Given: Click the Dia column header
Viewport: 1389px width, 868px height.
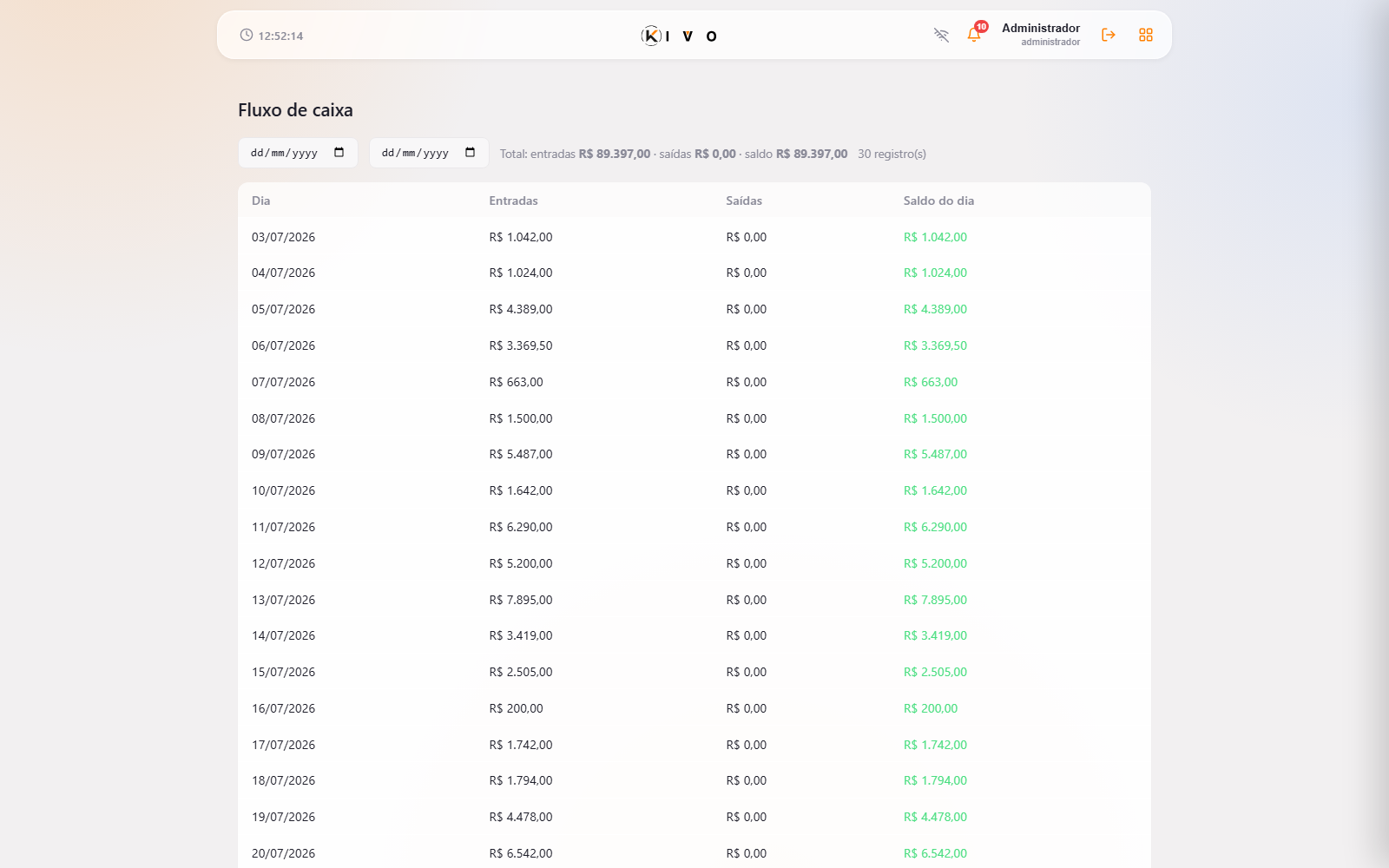Looking at the screenshot, I should click(261, 201).
